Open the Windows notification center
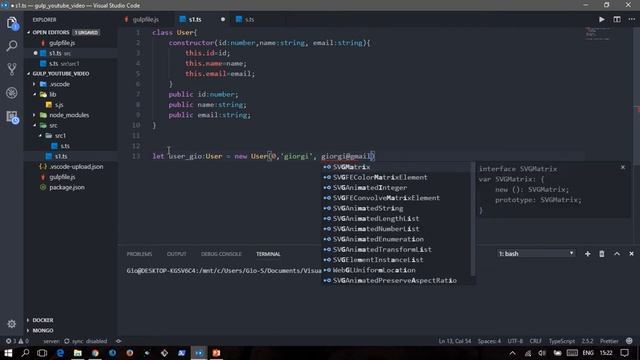This screenshot has height=360, width=640. click(624, 353)
